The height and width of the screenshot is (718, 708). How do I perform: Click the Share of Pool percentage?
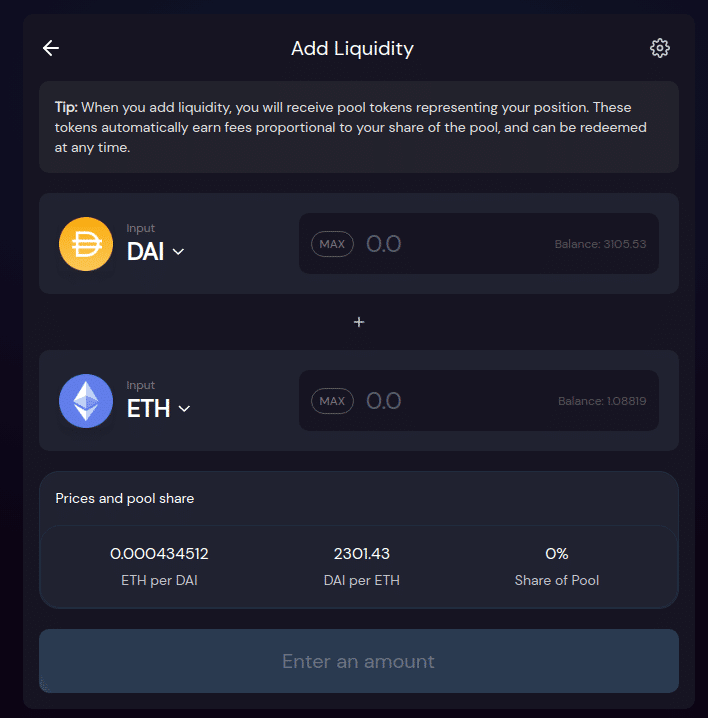(557, 554)
